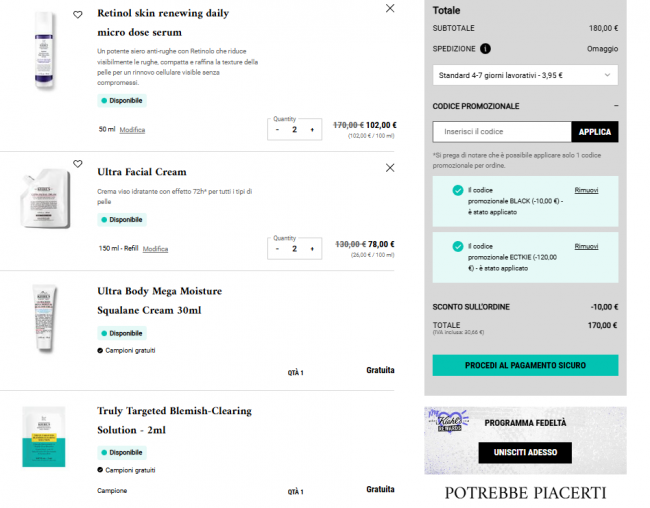Click the promo code input field
This screenshot has height=508, width=650.
(502, 132)
